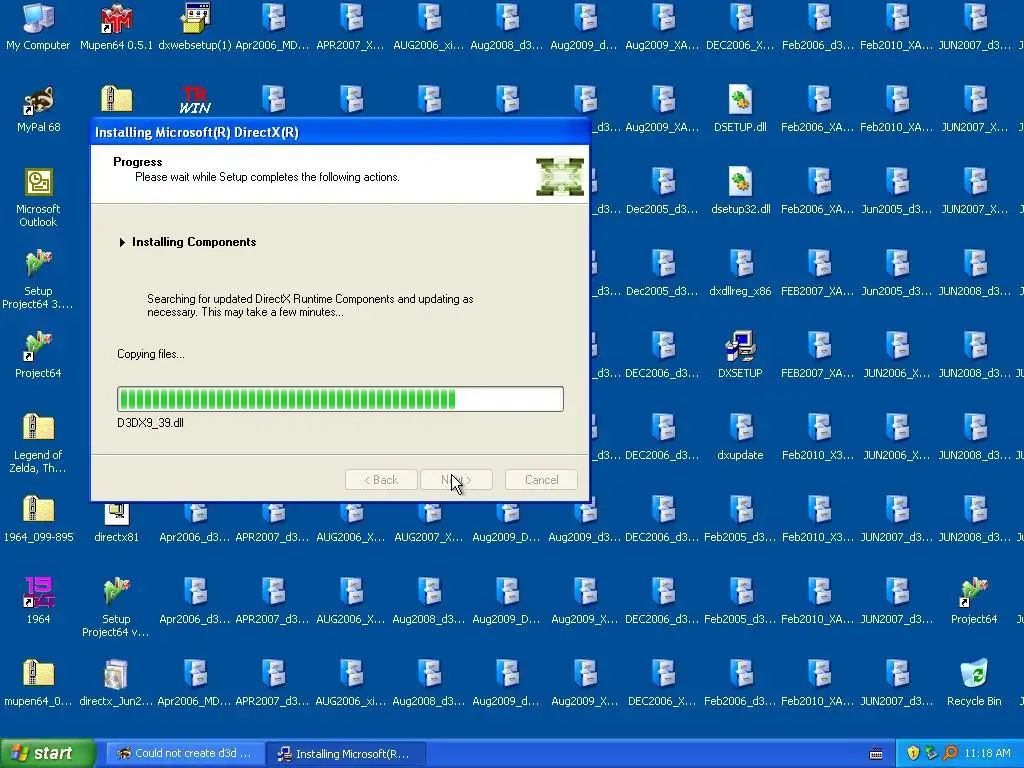Image resolution: width=1024 pixels, height=768 pixels.
Task: Click the 'Progress' heading in setup dialog
Action: 138,162
